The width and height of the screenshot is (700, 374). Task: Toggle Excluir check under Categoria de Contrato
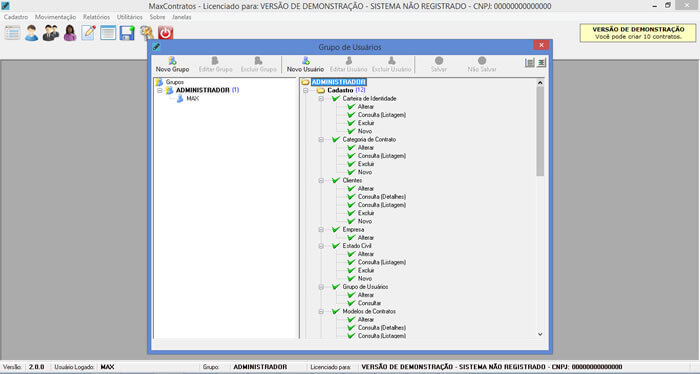tap(351, 164)
